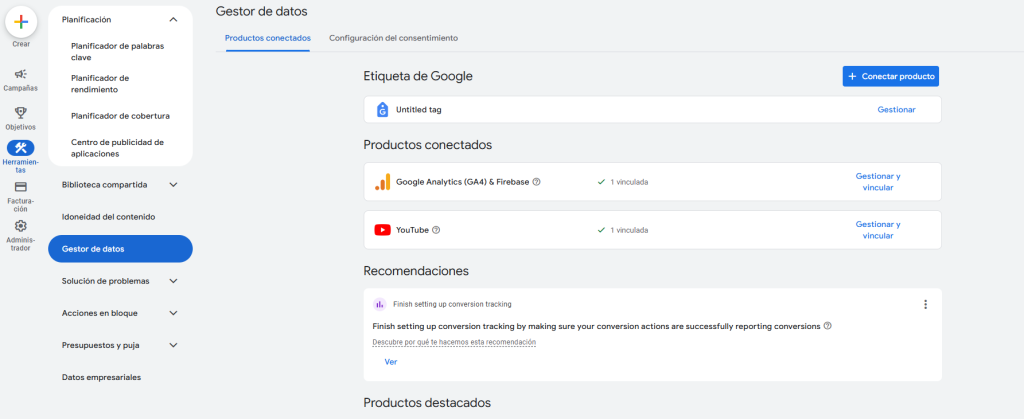The height and width of the screenshot is (419, 1024).
Task: Click help icon next to YouTube
Action: [x=436, y=230]
